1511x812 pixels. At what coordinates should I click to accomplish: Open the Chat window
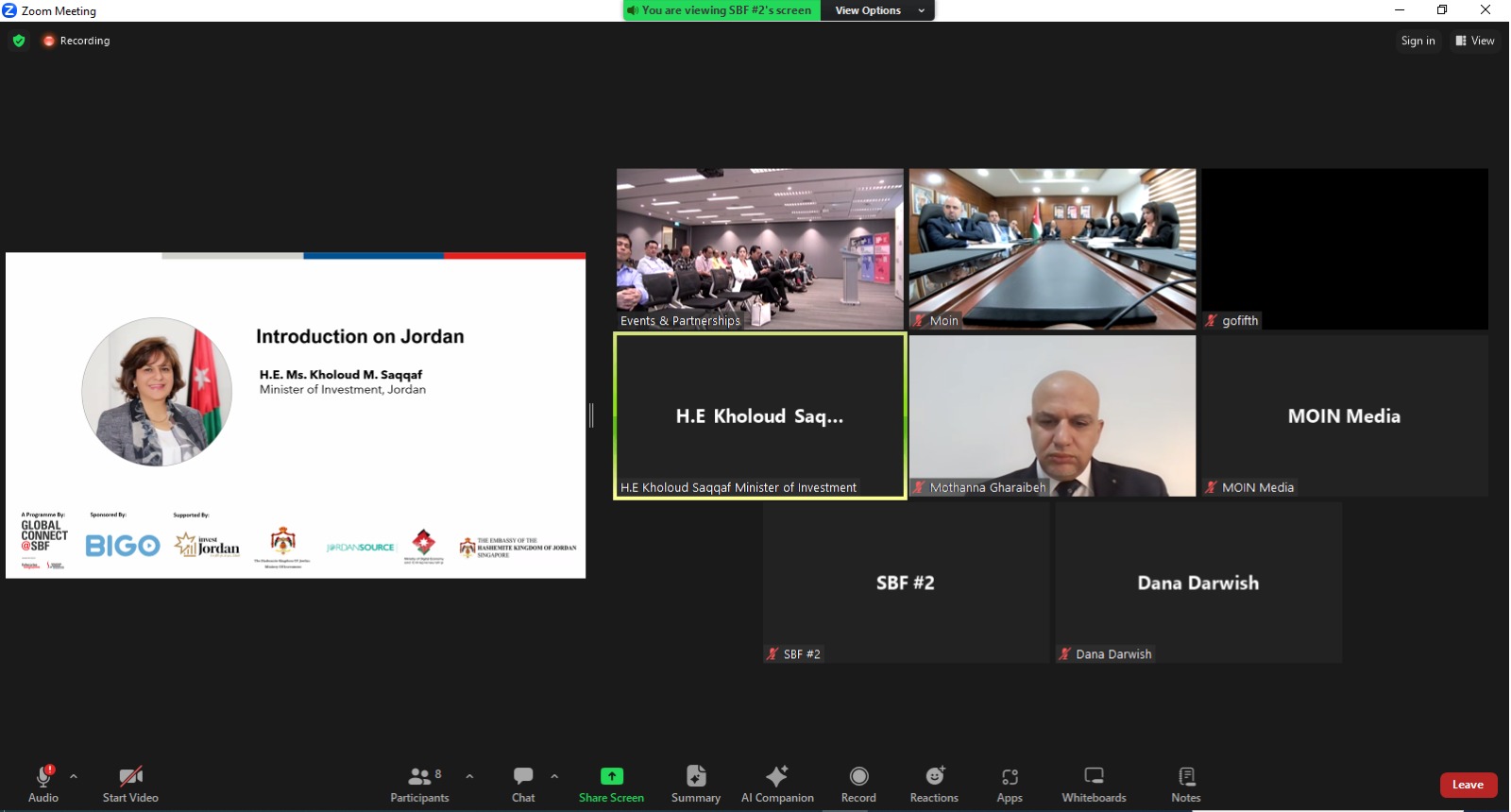coord(523,784)
